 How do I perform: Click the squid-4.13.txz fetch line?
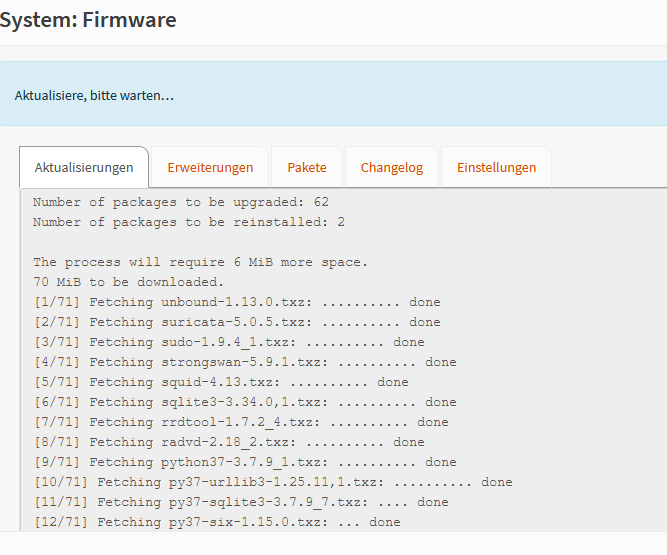click(x=221, y=382)
